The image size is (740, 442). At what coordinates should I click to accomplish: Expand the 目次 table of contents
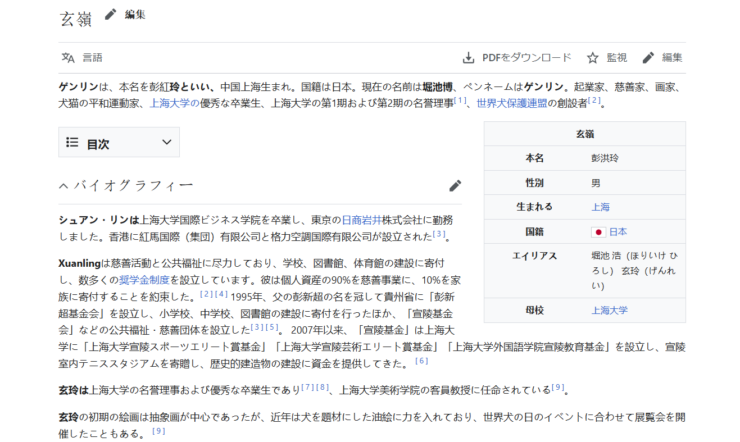(119, 143)
